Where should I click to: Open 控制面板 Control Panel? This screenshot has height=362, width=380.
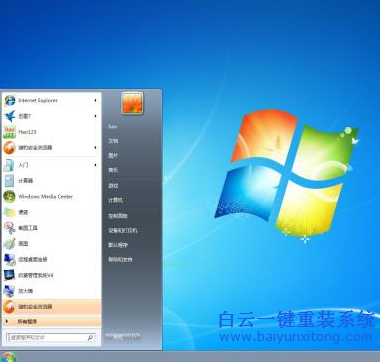point(118,216)
